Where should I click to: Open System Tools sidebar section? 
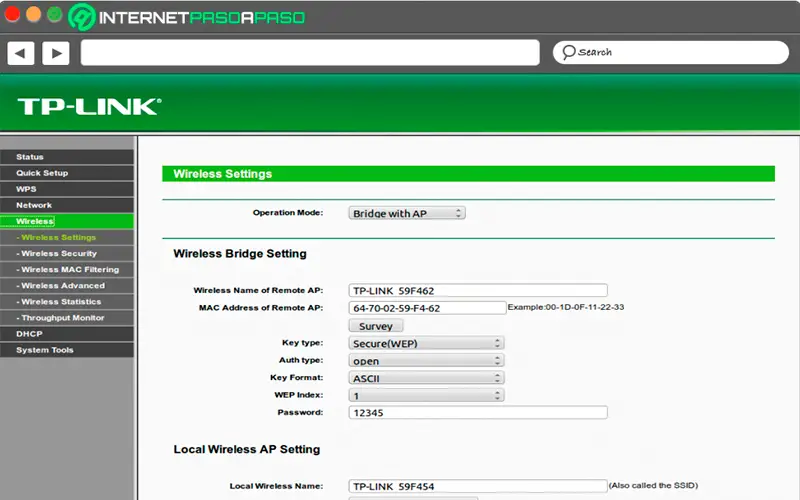click(67, 350)
